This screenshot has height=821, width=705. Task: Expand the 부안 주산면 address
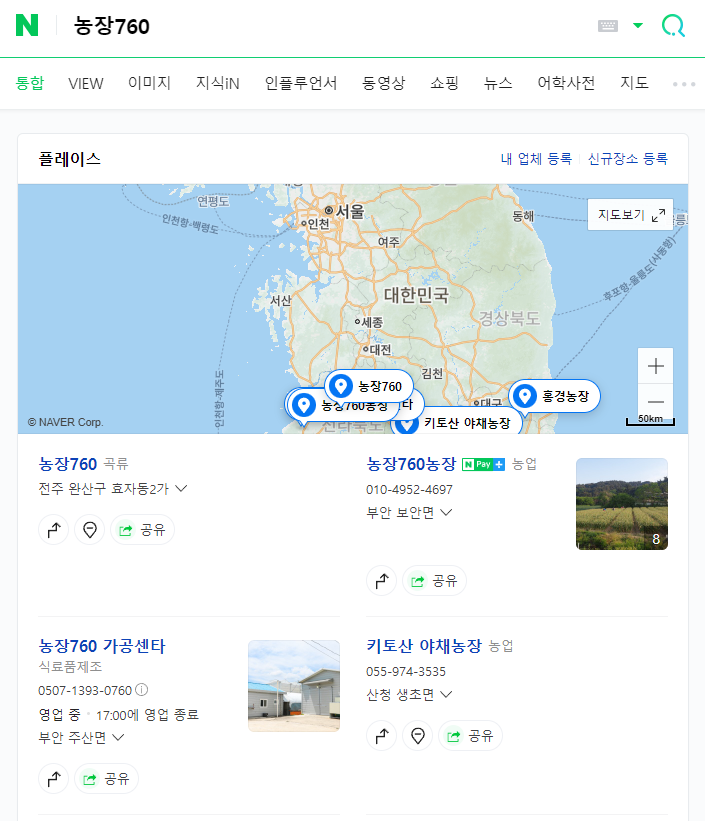(81, 738)
